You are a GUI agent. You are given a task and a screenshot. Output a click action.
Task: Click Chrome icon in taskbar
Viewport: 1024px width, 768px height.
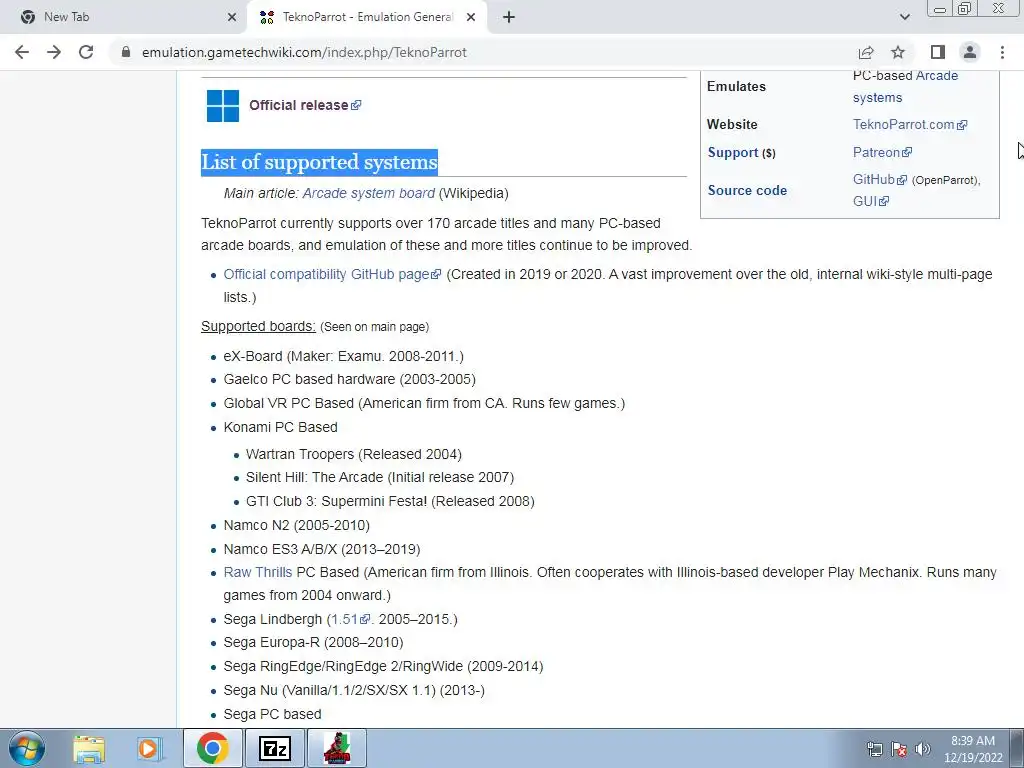tap(212, 748)
